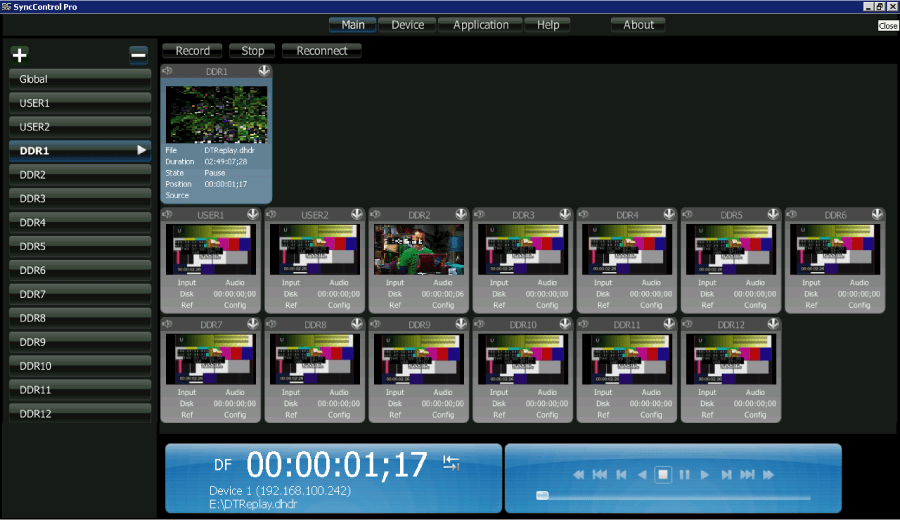Click the playback position slider handle
The width and height of the screenshot is (900, 520).
coord(542,495)
